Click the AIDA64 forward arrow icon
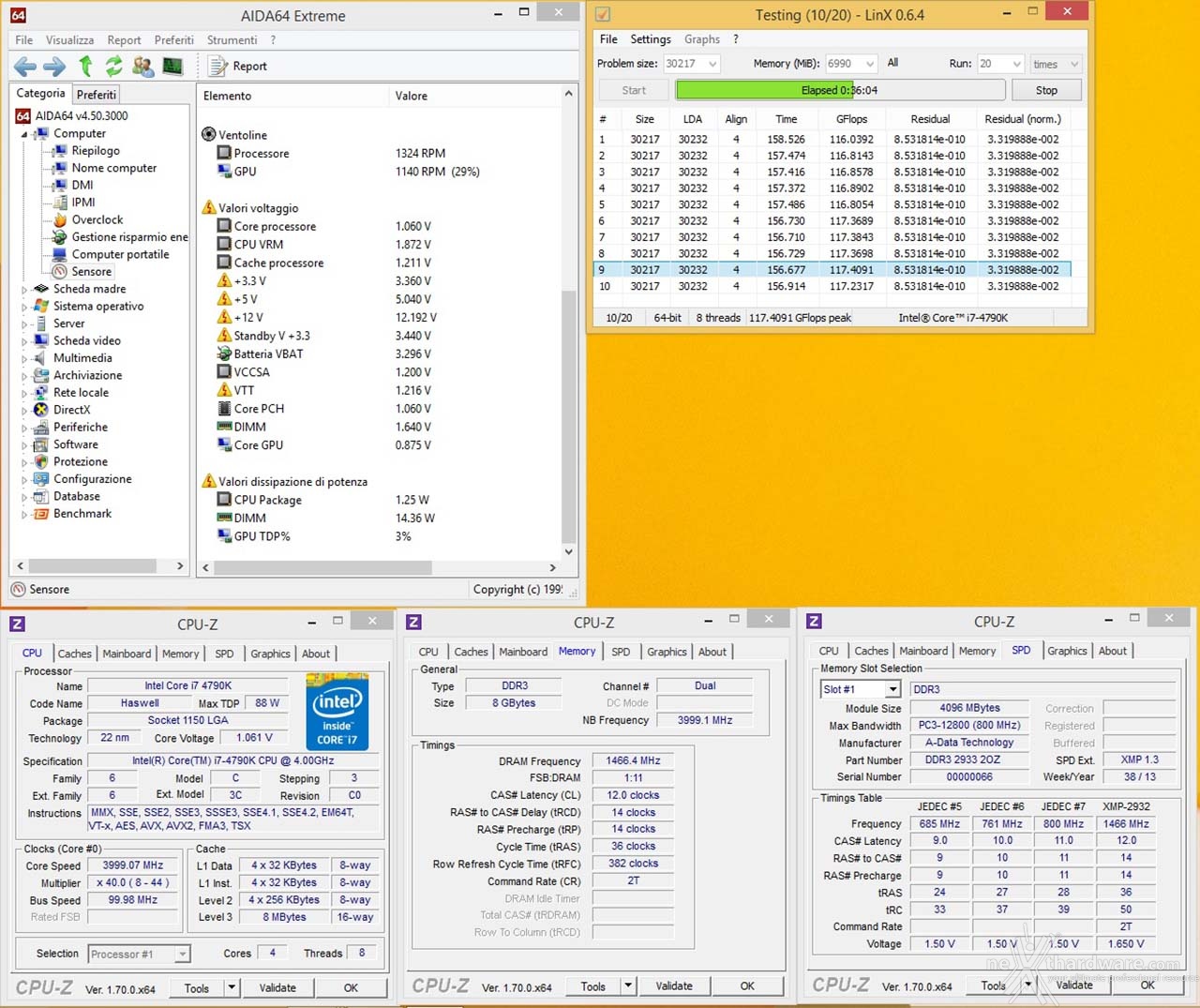This screenshot has width=1200, height=1008. (x=54, y=66)
